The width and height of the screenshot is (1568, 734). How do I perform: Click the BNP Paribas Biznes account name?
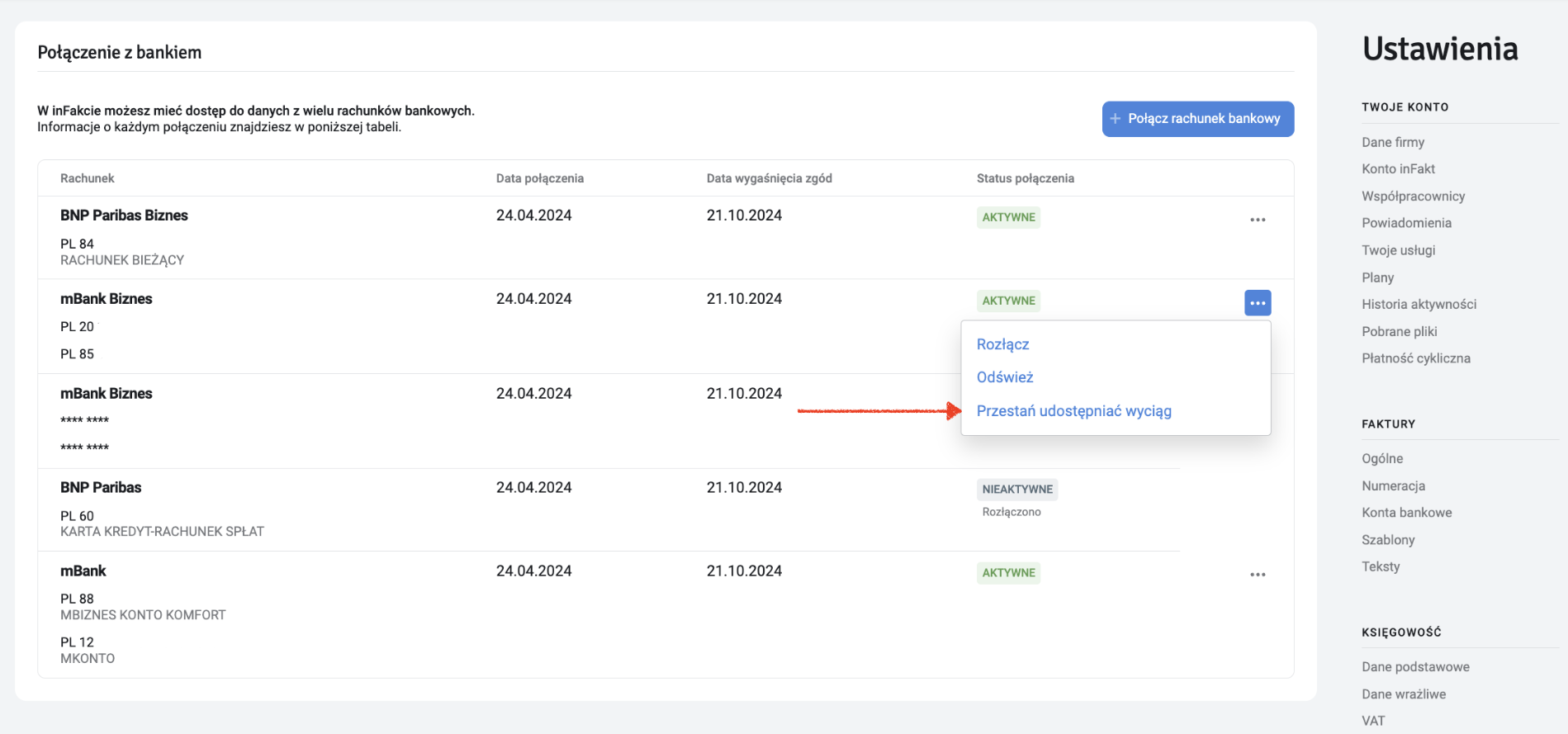click(x=124, y=215)
